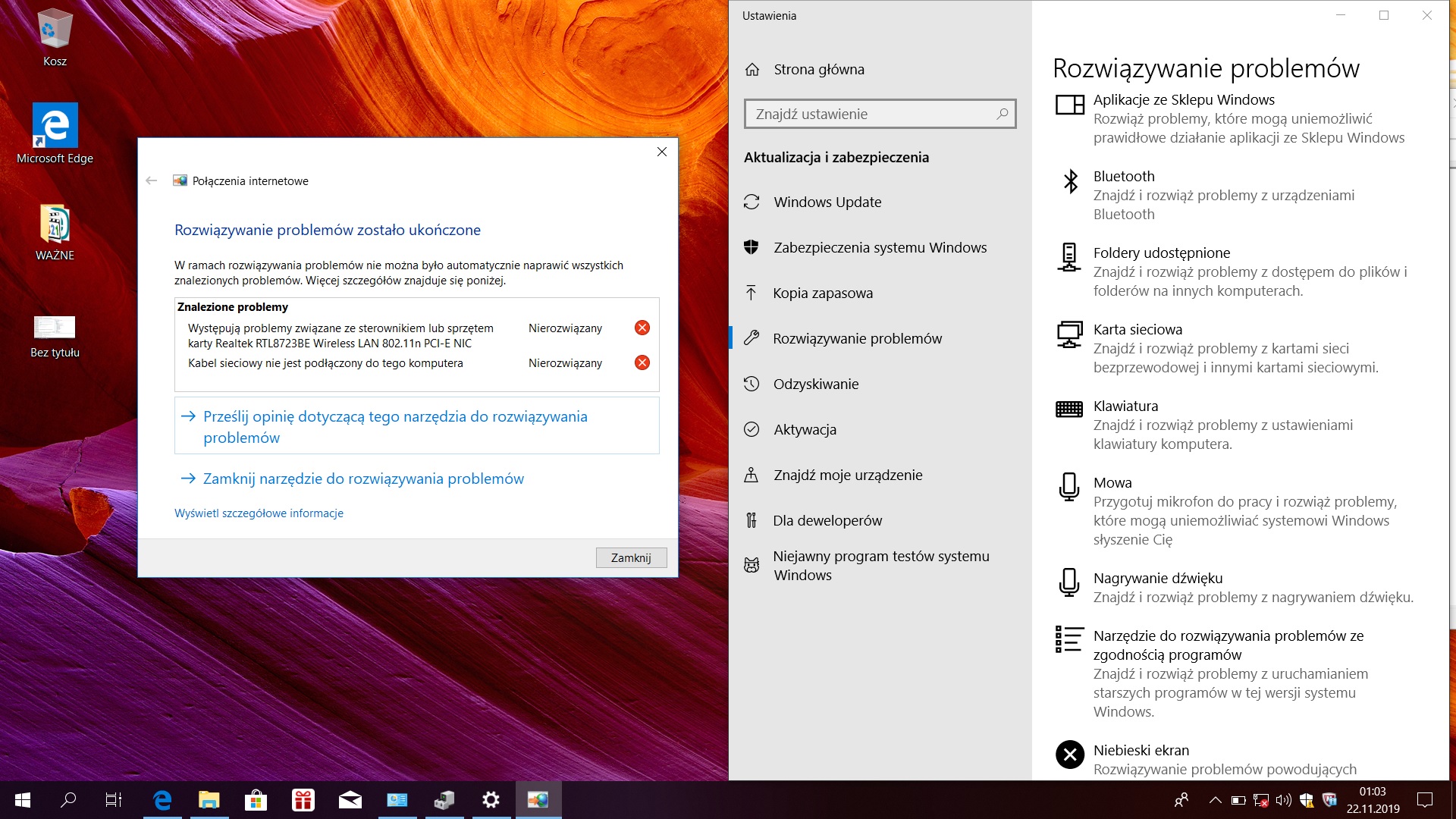The width and height of the screenshot is (1456, 819).
Task: Switch to Odzyskiwanie settings section
Action: 815,384
